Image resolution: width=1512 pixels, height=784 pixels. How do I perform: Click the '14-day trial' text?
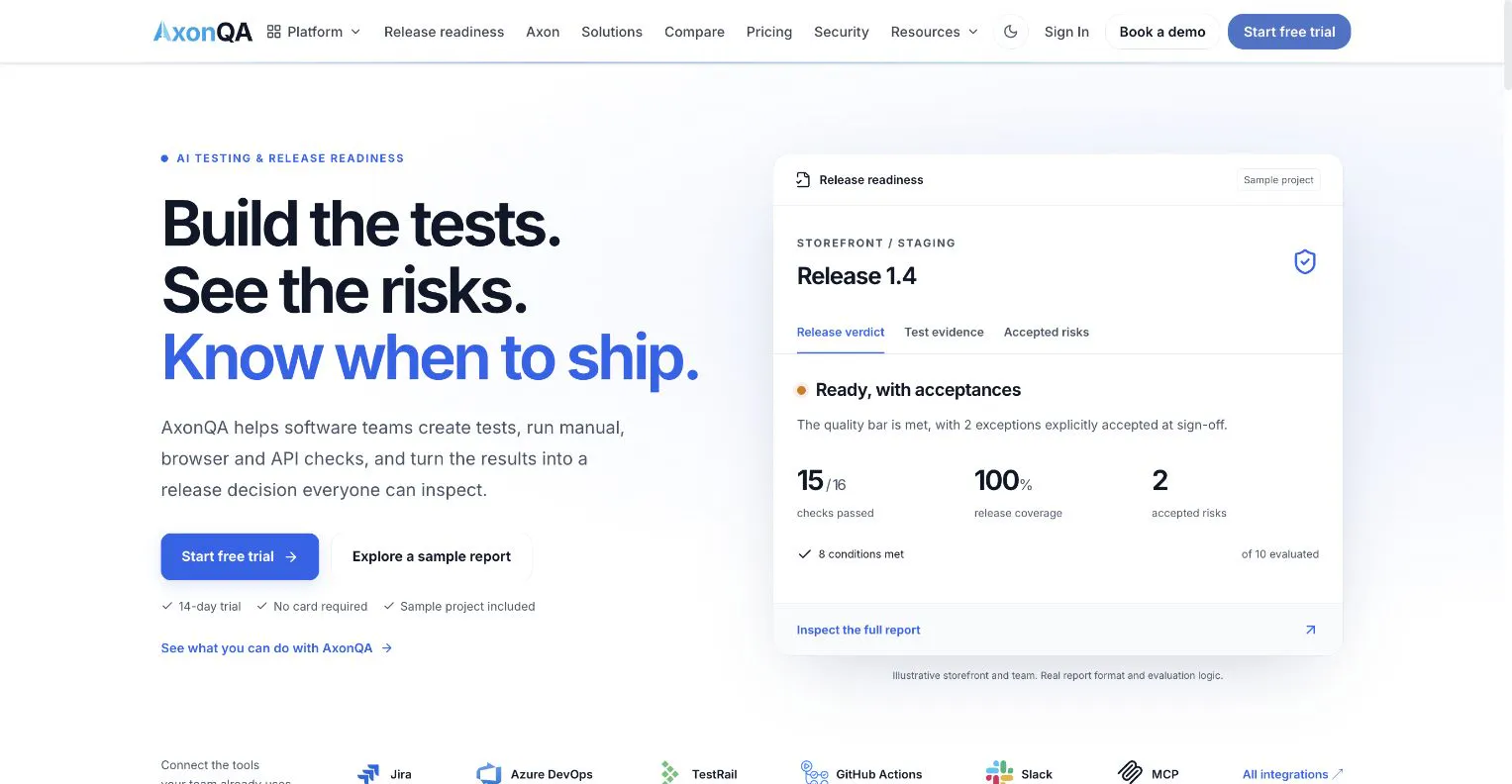210,607
